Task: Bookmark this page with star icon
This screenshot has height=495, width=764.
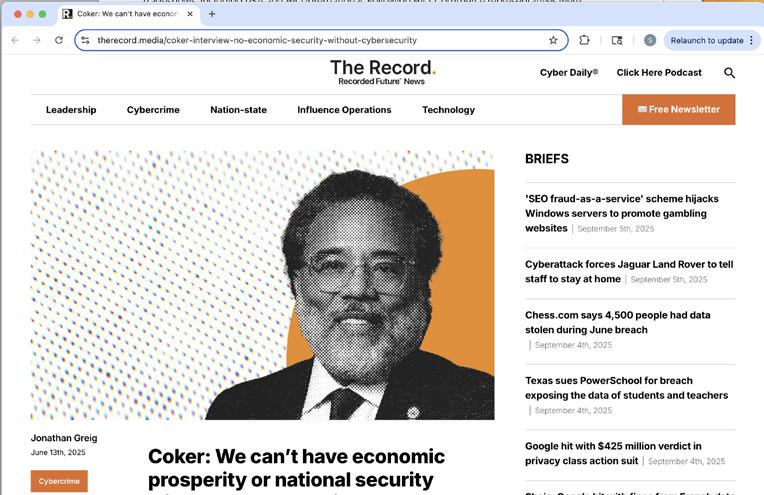Action: [x=553, y=40]
